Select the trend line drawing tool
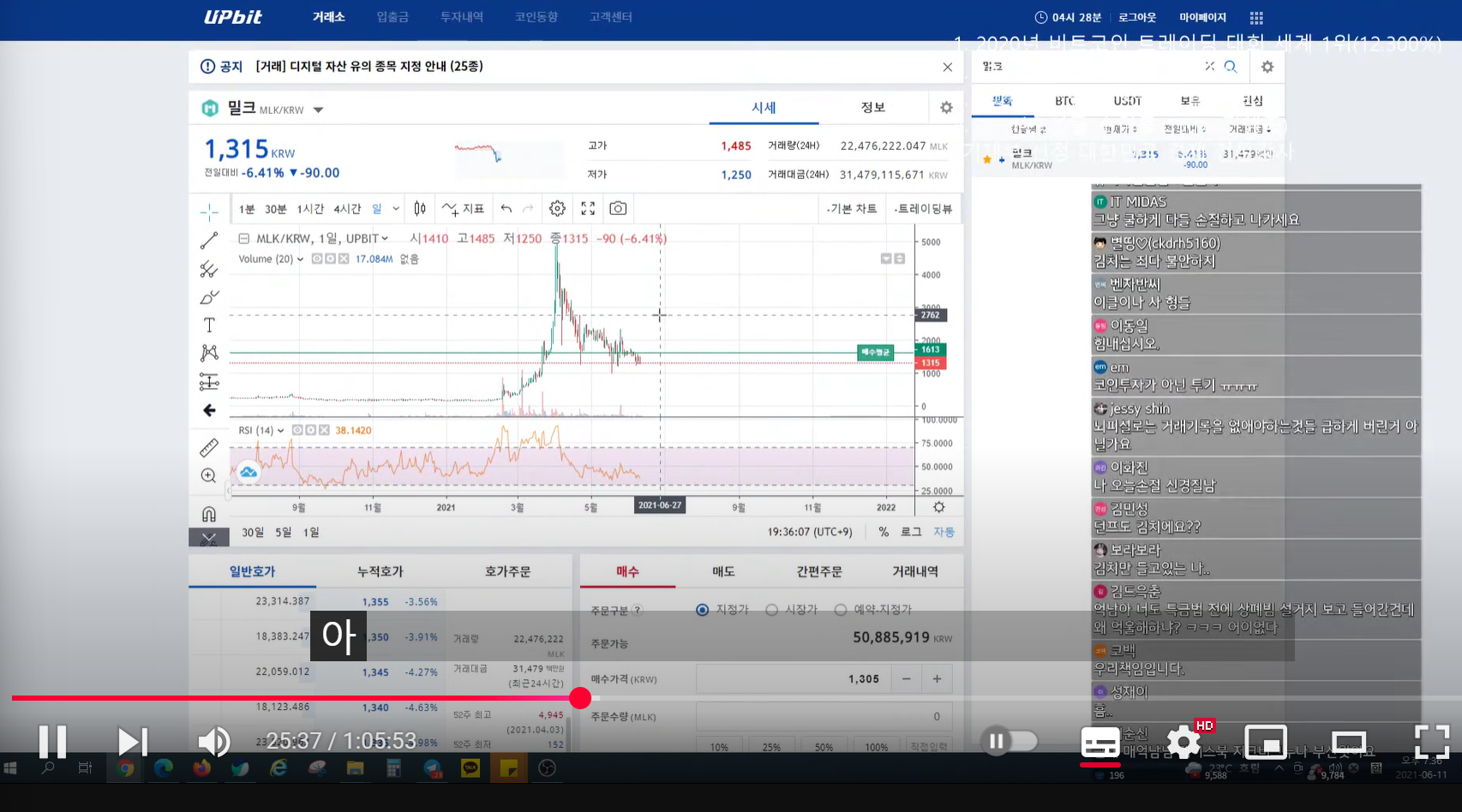Screen dimensions: 1462x812 coord(209,241)
